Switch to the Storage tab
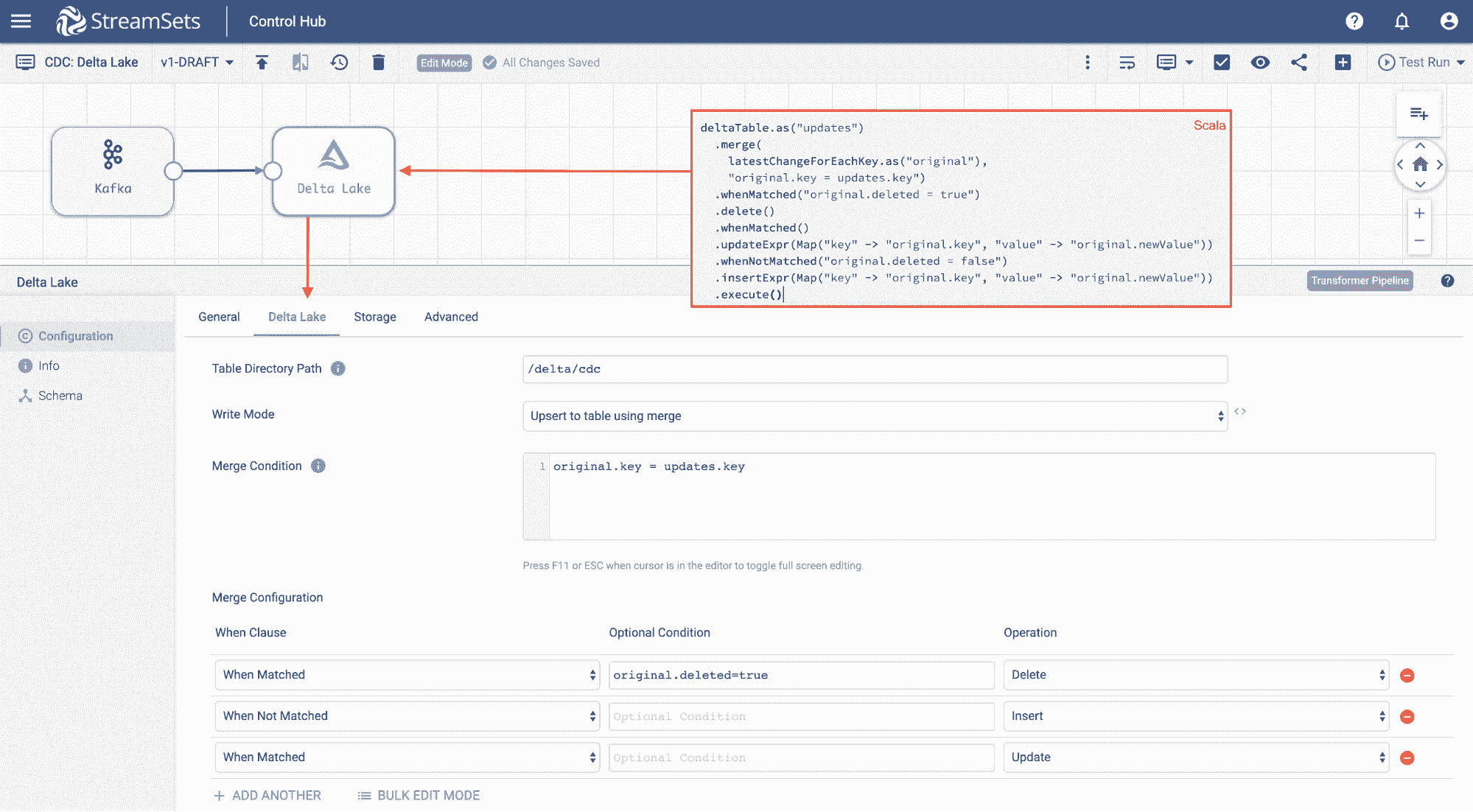 tap(374, 317)
